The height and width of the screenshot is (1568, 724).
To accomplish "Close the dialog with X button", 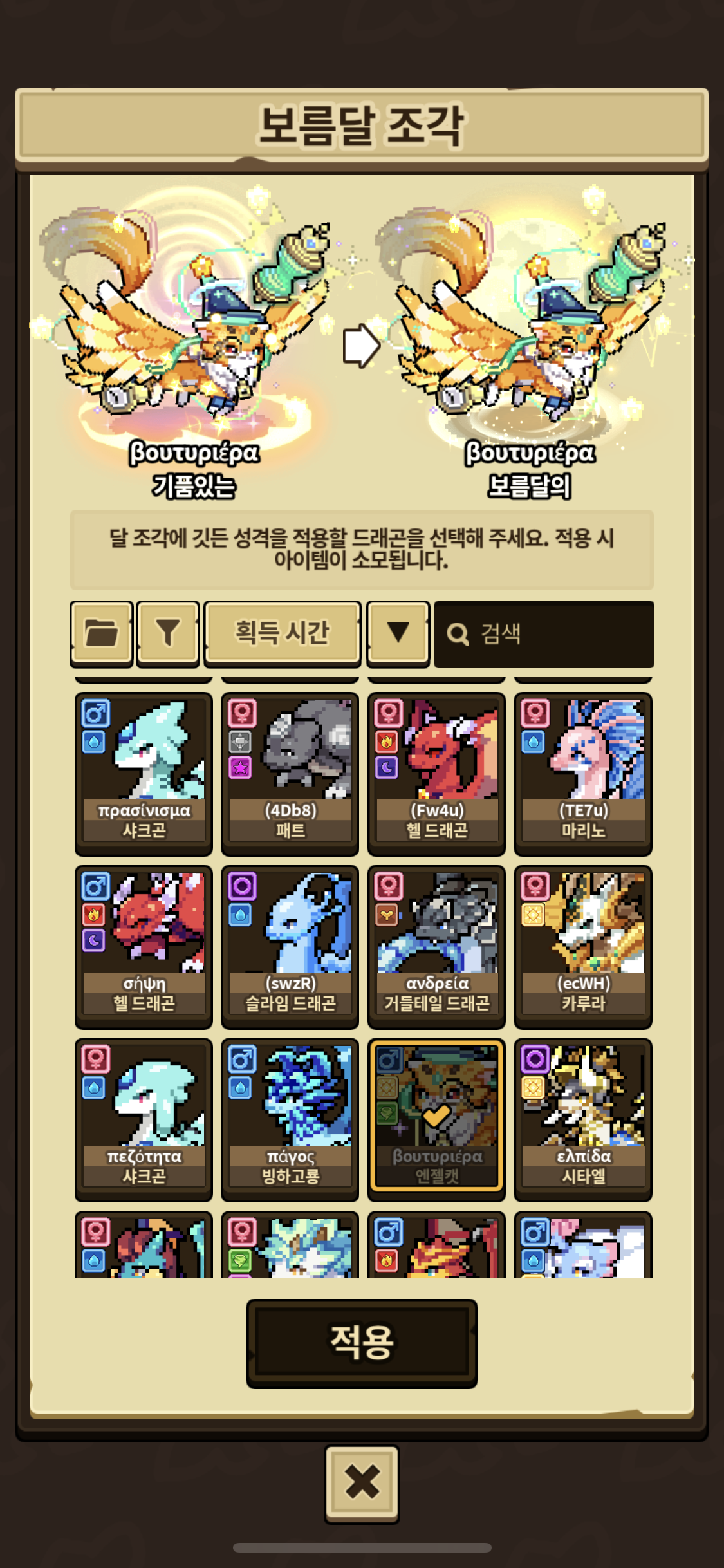I will point(362,1484).
